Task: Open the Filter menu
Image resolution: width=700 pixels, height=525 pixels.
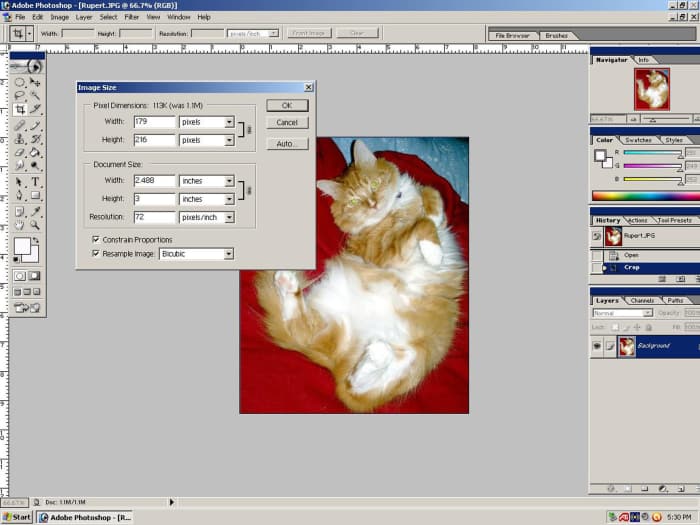Action: [x=131, y=17]
